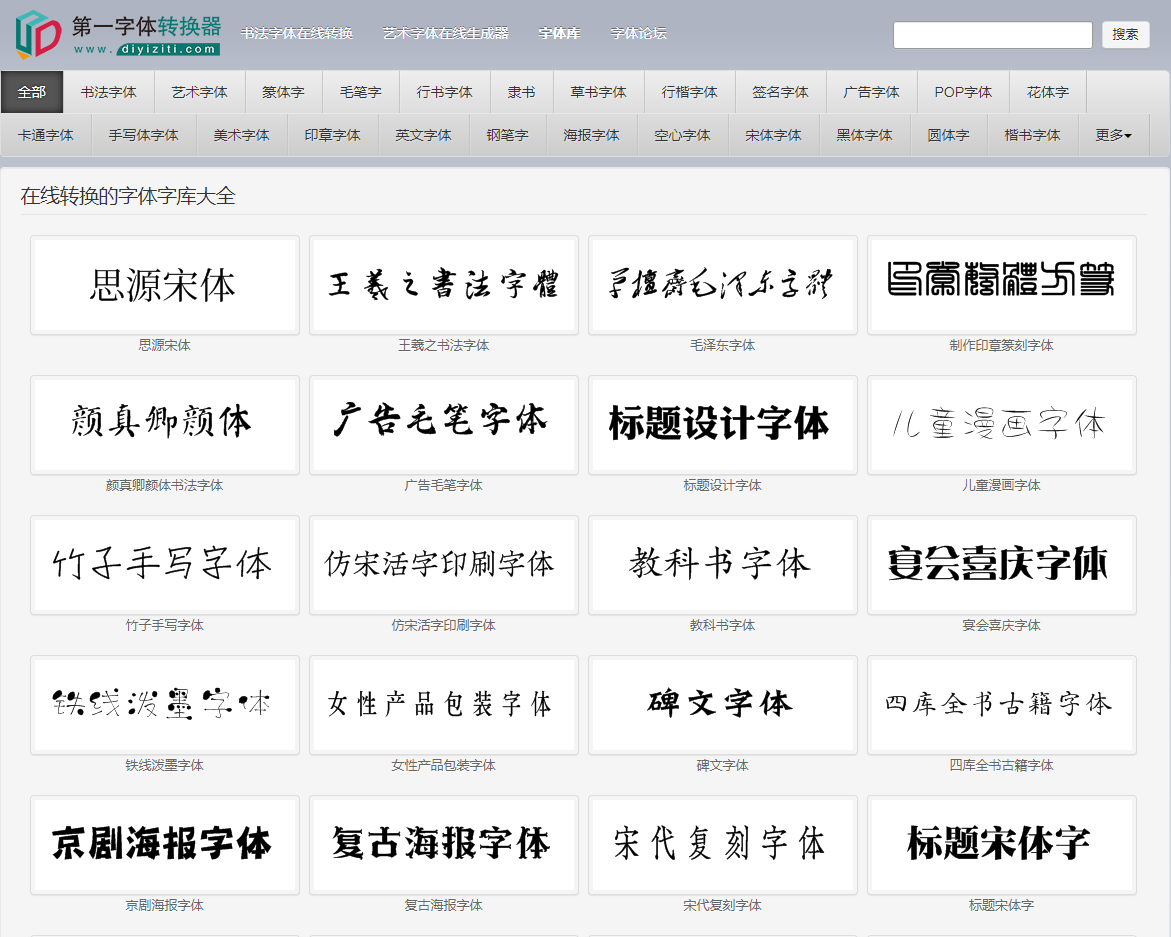This screenshot has height=937, width=1171.
Task: Click the 标题设计字体 preview image
Action: [x=722, y=425]
